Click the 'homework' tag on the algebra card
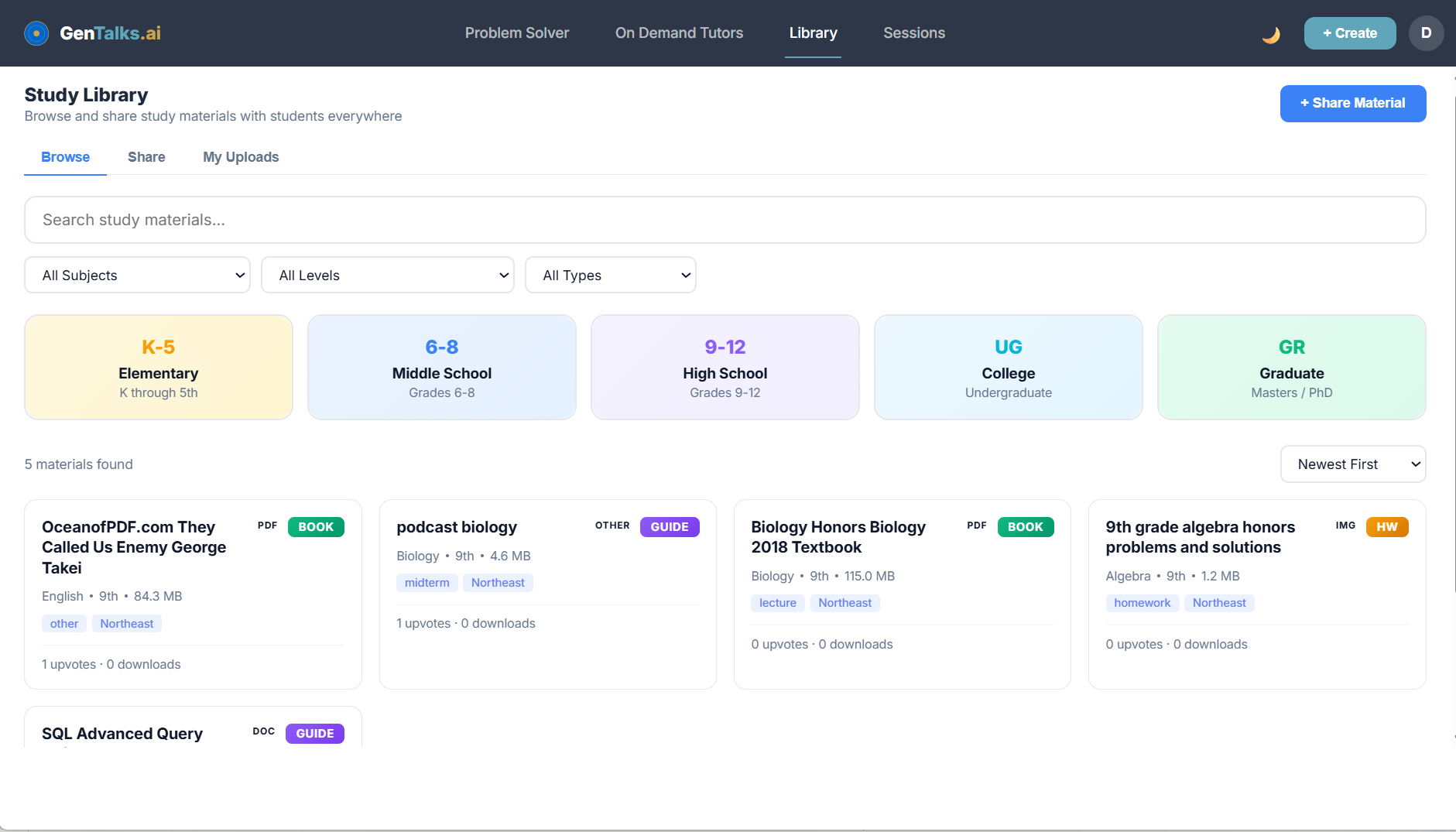The image size is (1456, 832). pos(1143,603)
